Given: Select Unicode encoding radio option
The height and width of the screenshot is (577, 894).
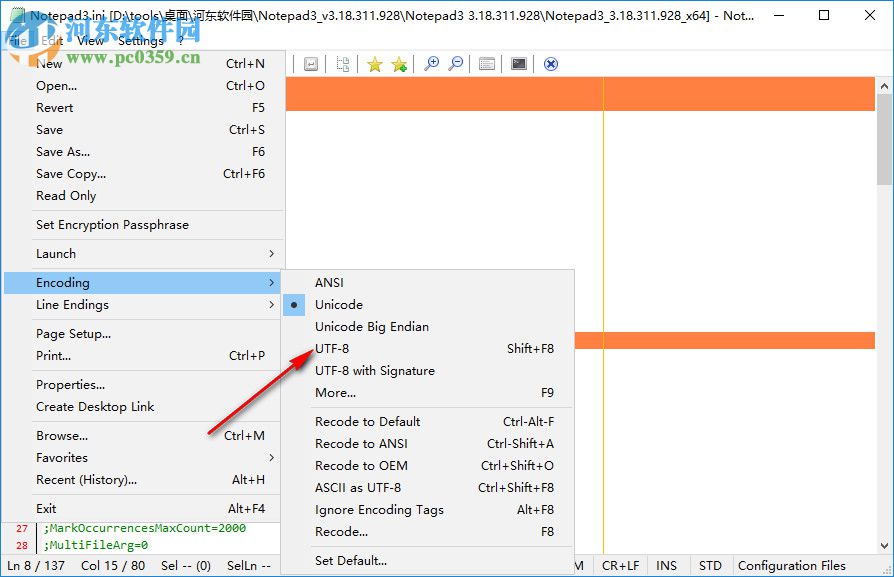Looking at the screenshot, I should point(428,304).
